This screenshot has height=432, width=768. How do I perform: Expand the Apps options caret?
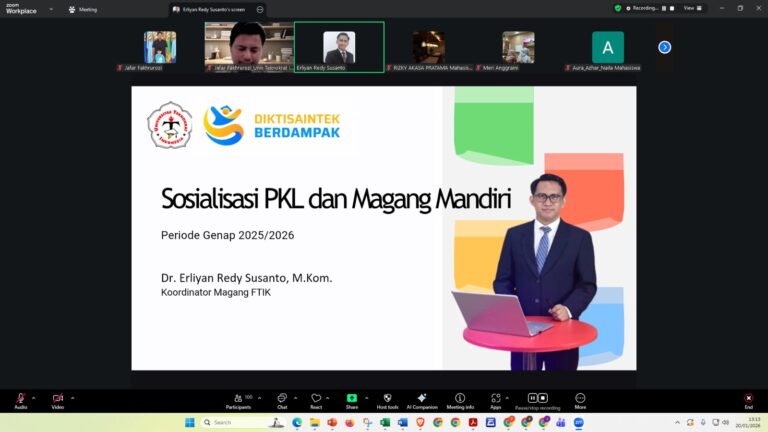click(507, 398)
